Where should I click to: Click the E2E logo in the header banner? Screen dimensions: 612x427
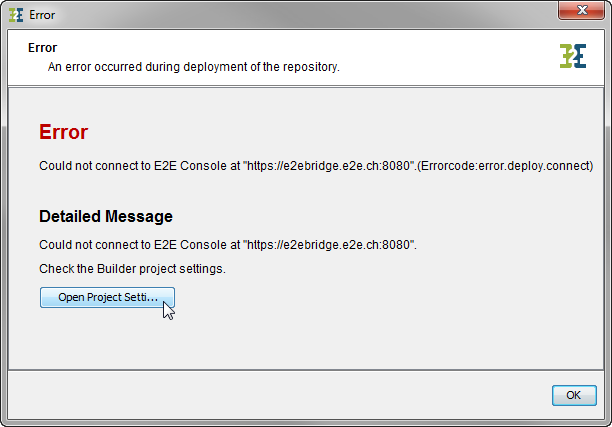(572, 56)
